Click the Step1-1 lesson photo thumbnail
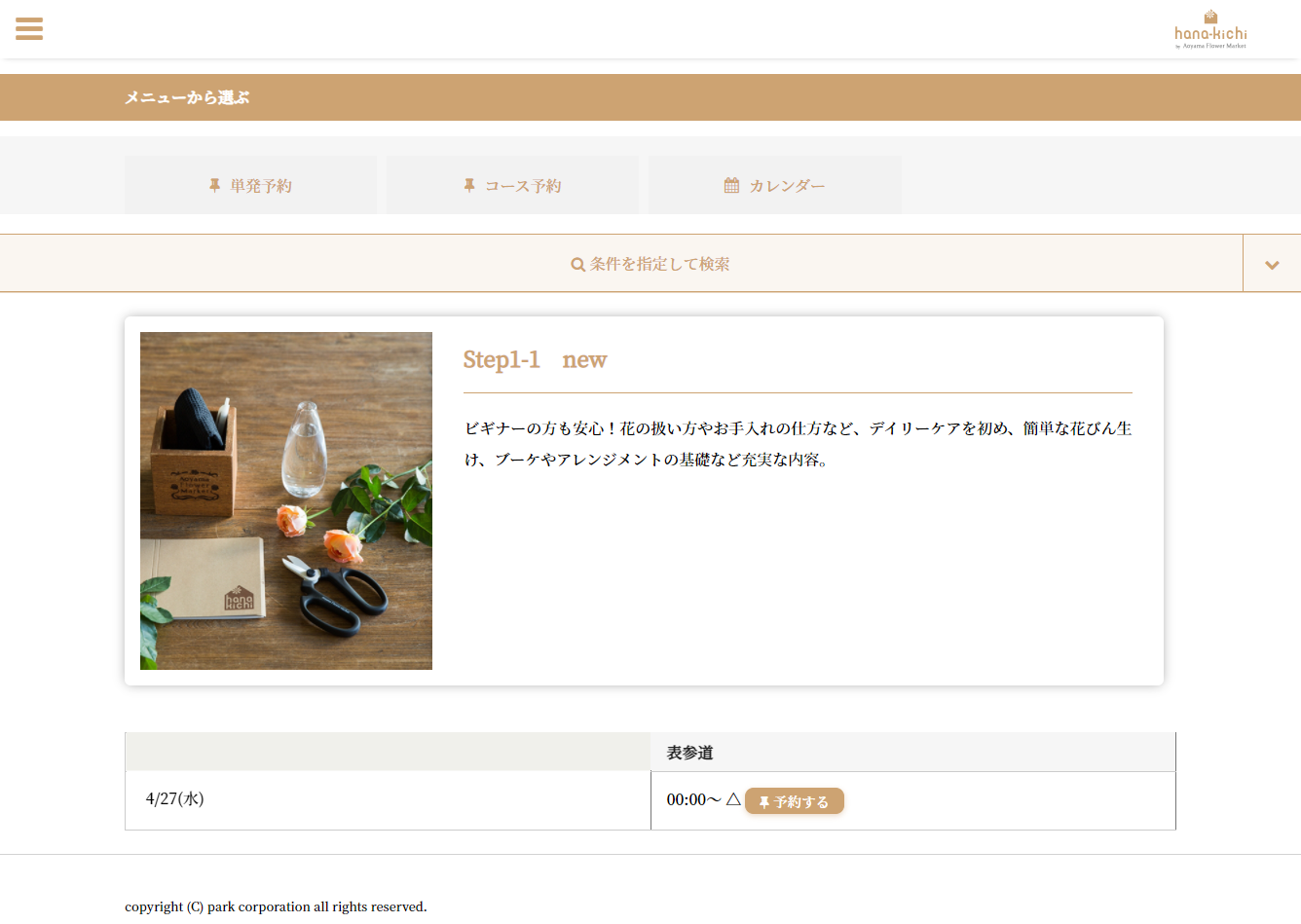Image resolution: width=1301 pixels, height=924 pixels. coord(286,500)
